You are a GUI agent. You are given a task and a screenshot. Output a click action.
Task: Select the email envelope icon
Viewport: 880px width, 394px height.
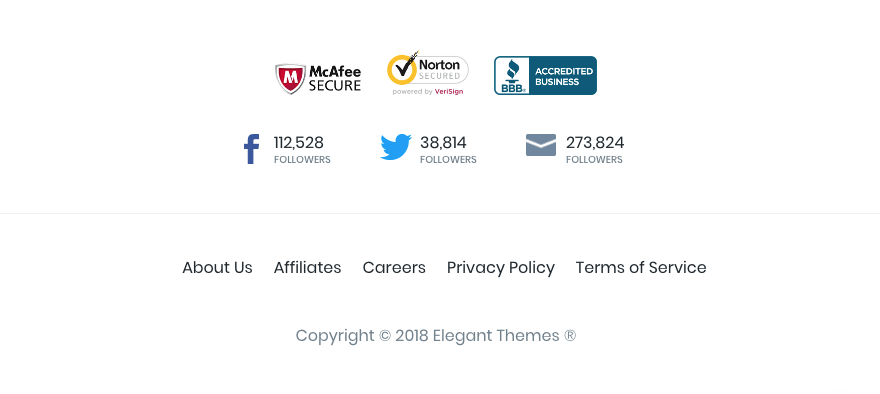click(x=541, y=145)
